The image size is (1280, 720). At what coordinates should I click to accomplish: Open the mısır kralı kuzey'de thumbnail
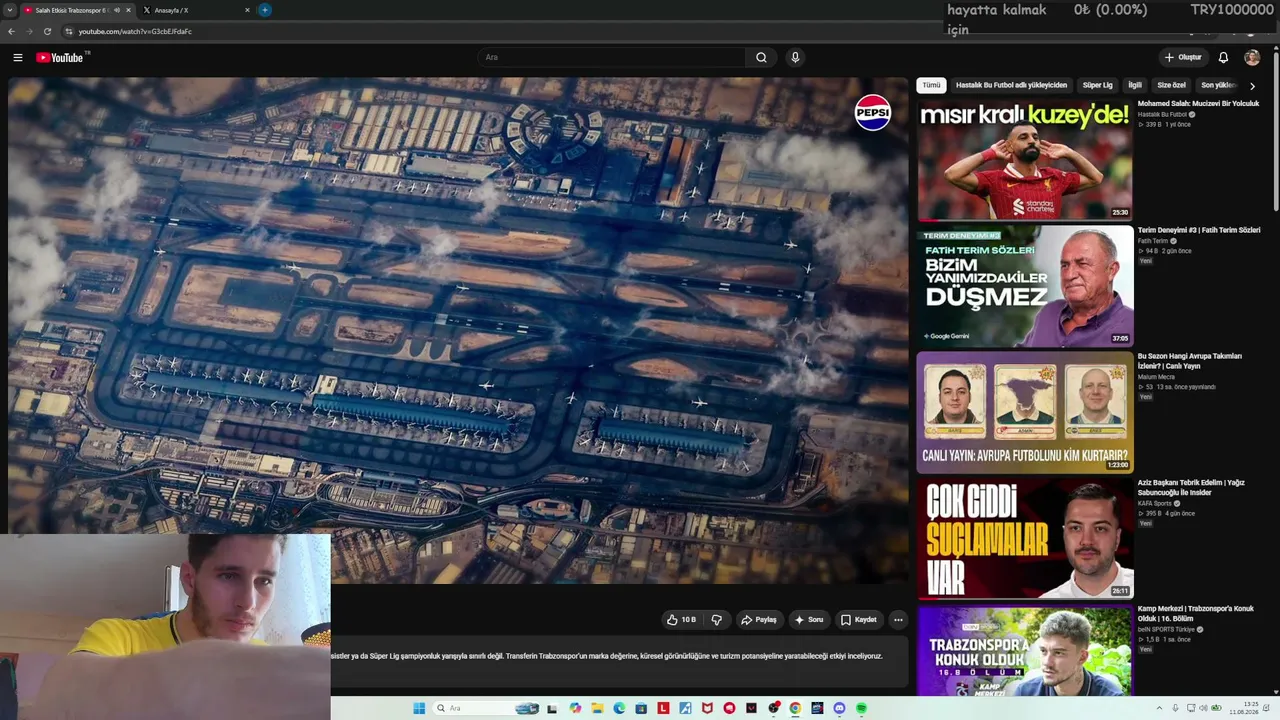pos(1025,159)
